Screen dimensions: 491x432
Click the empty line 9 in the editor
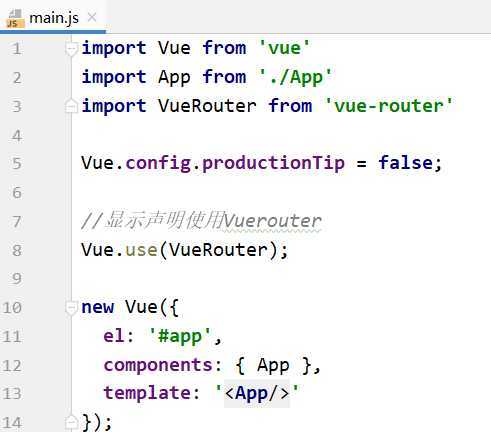pos(280,279)
